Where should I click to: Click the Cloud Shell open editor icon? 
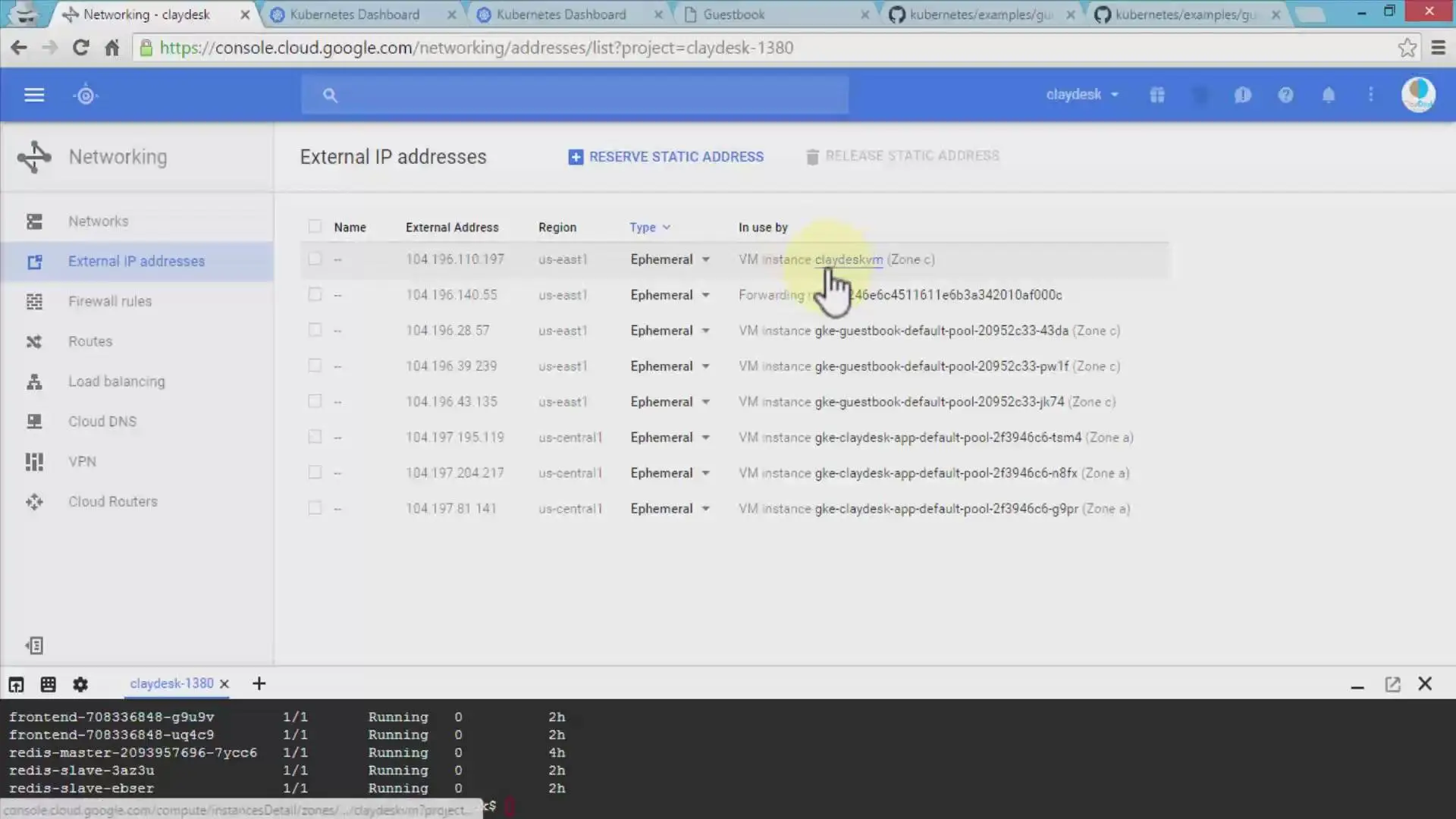click(x=16, y=685)
